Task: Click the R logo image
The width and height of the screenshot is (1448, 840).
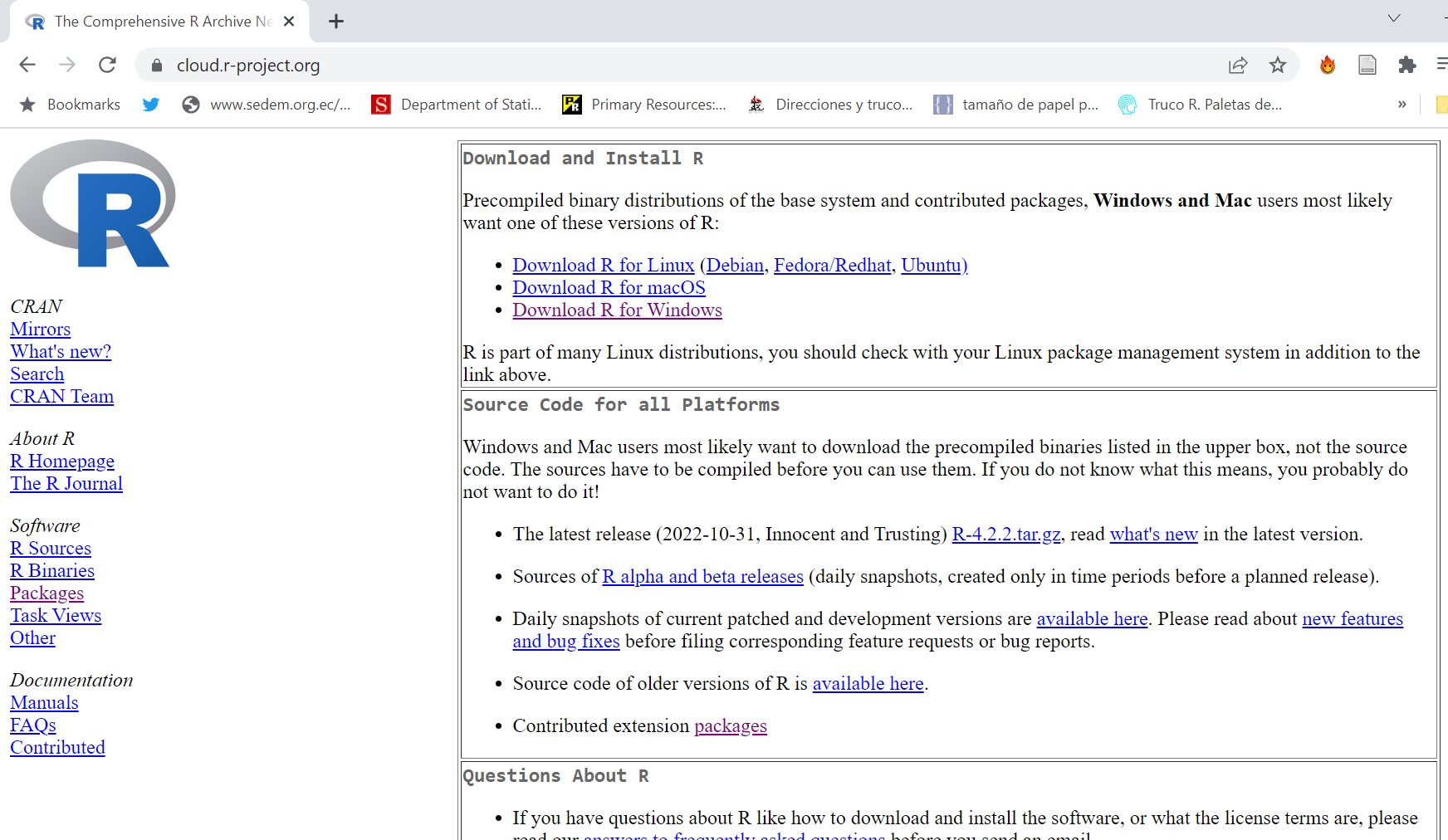Action: pos(93,203)
